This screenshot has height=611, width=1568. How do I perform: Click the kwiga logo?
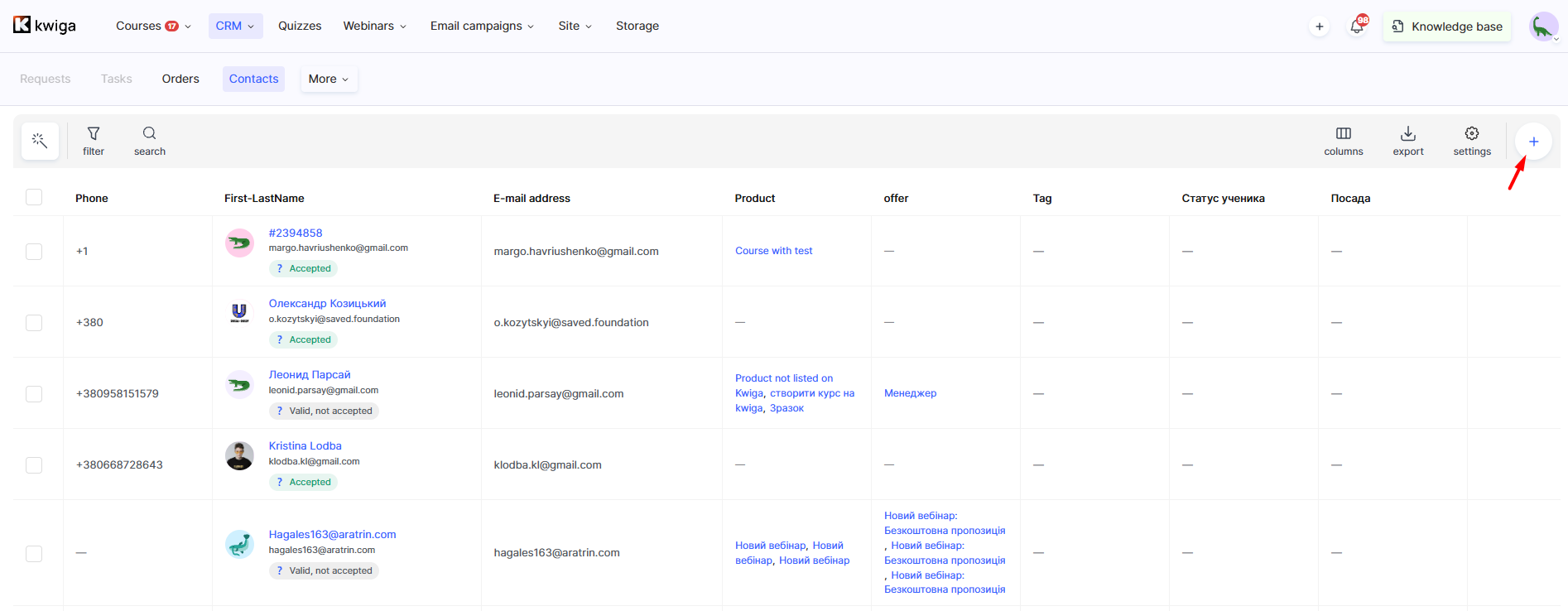pyautogui.click(x=45, y=26)
